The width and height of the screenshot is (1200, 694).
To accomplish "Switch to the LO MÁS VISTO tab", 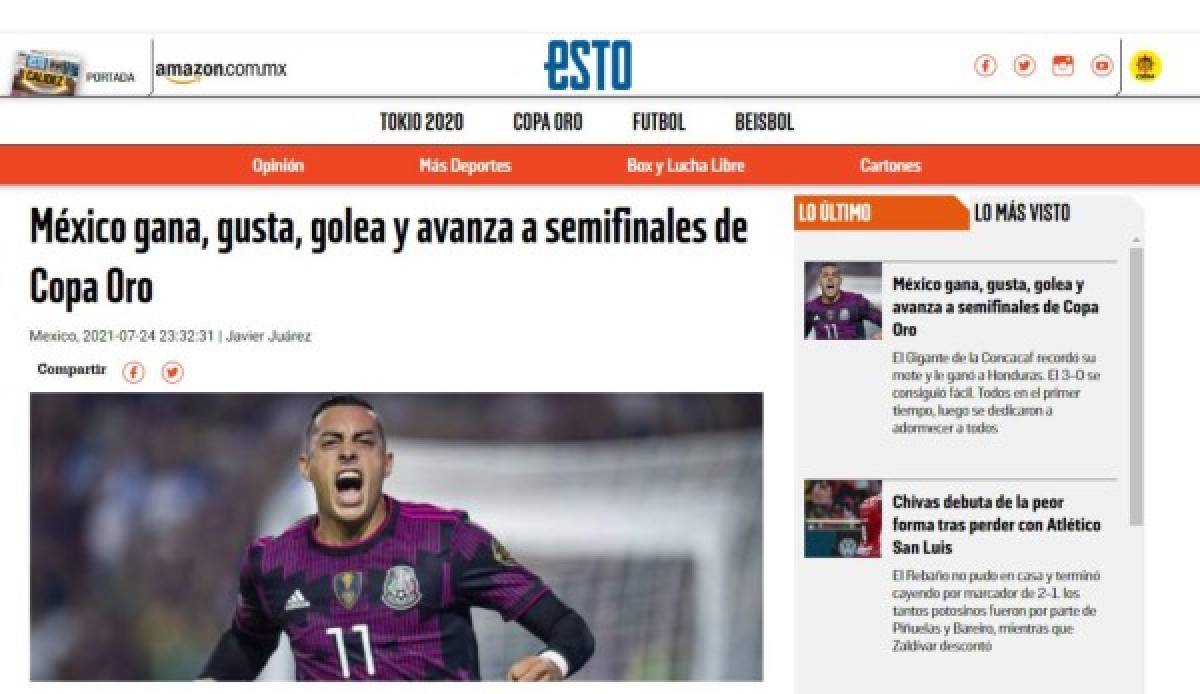I will click(x=1022, y=212).
